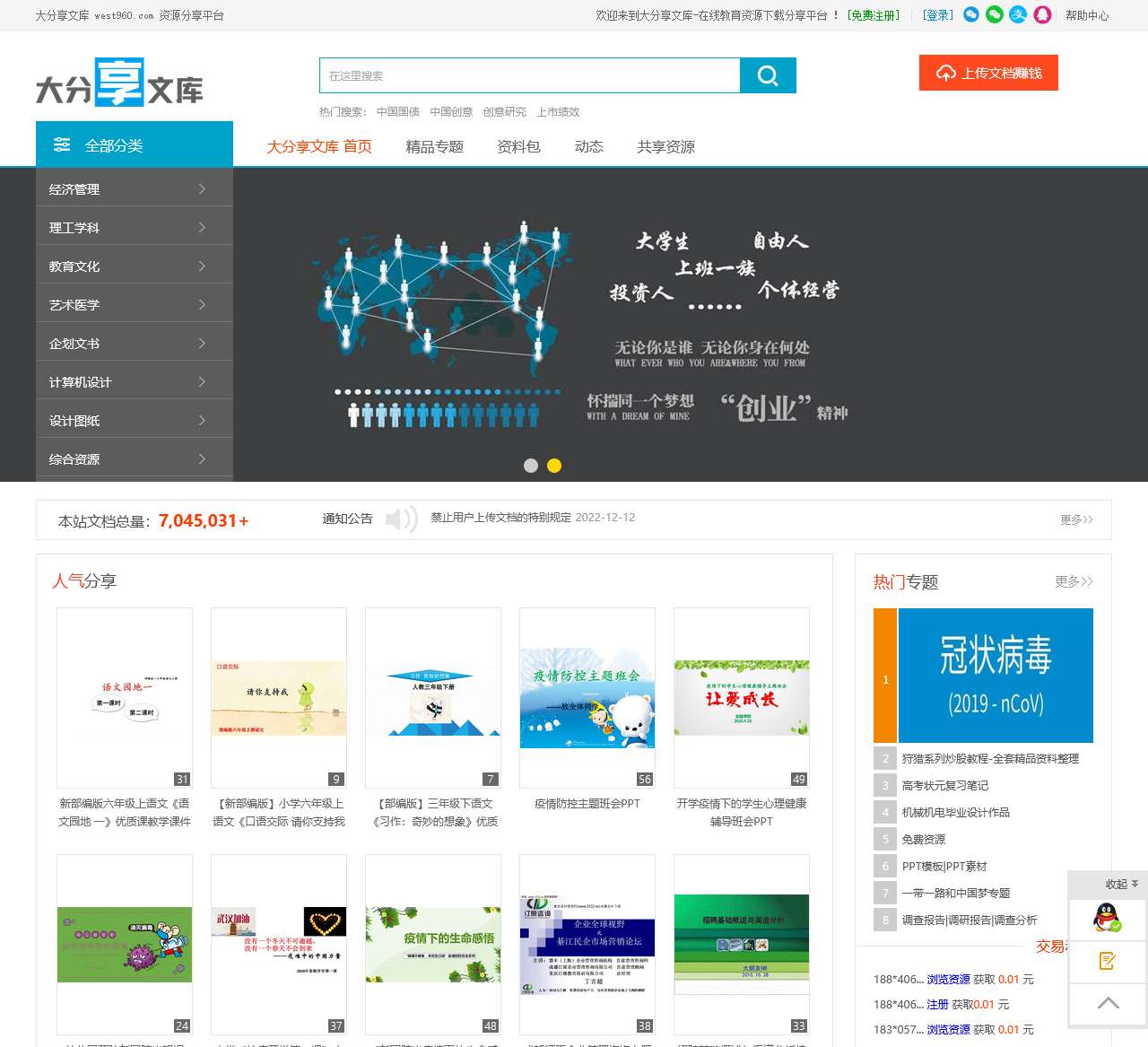The width and height of the screenshot is (1148, 1047).
Task: Open the 企业全球视野 document thumbnail
Action: [x=587, y=945]
